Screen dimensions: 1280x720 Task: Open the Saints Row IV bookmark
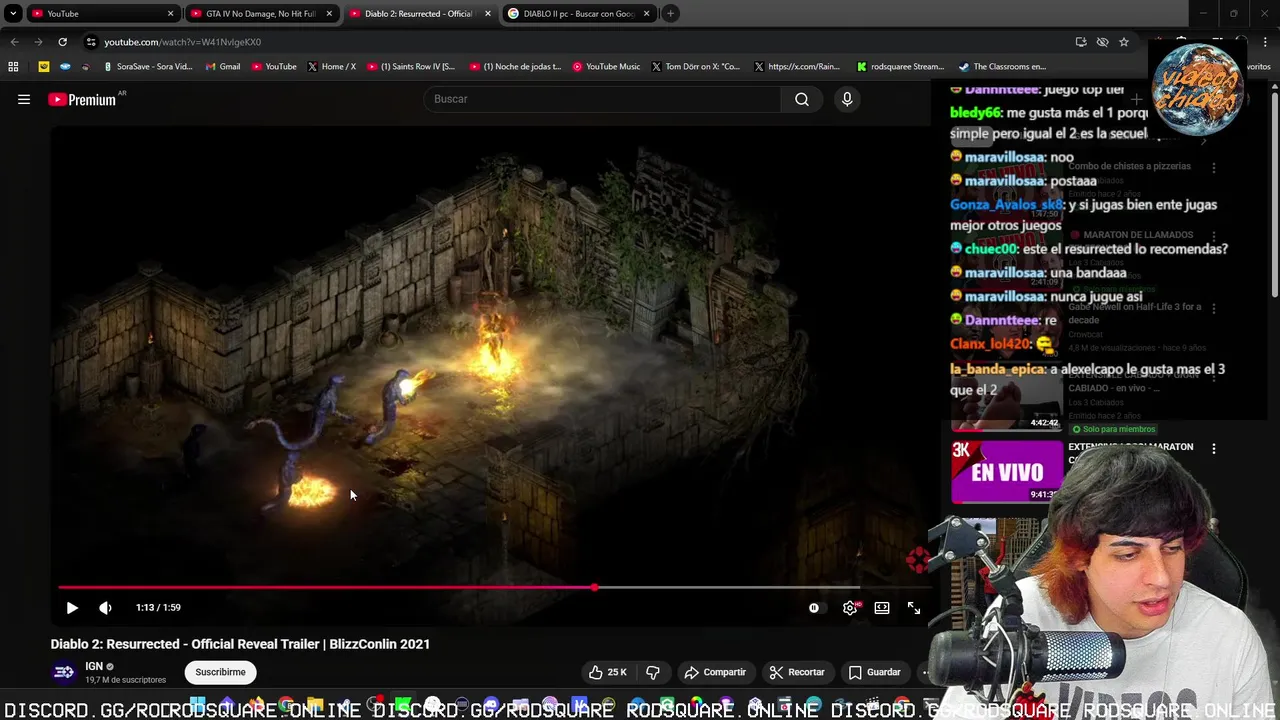[x=411, y=67]
